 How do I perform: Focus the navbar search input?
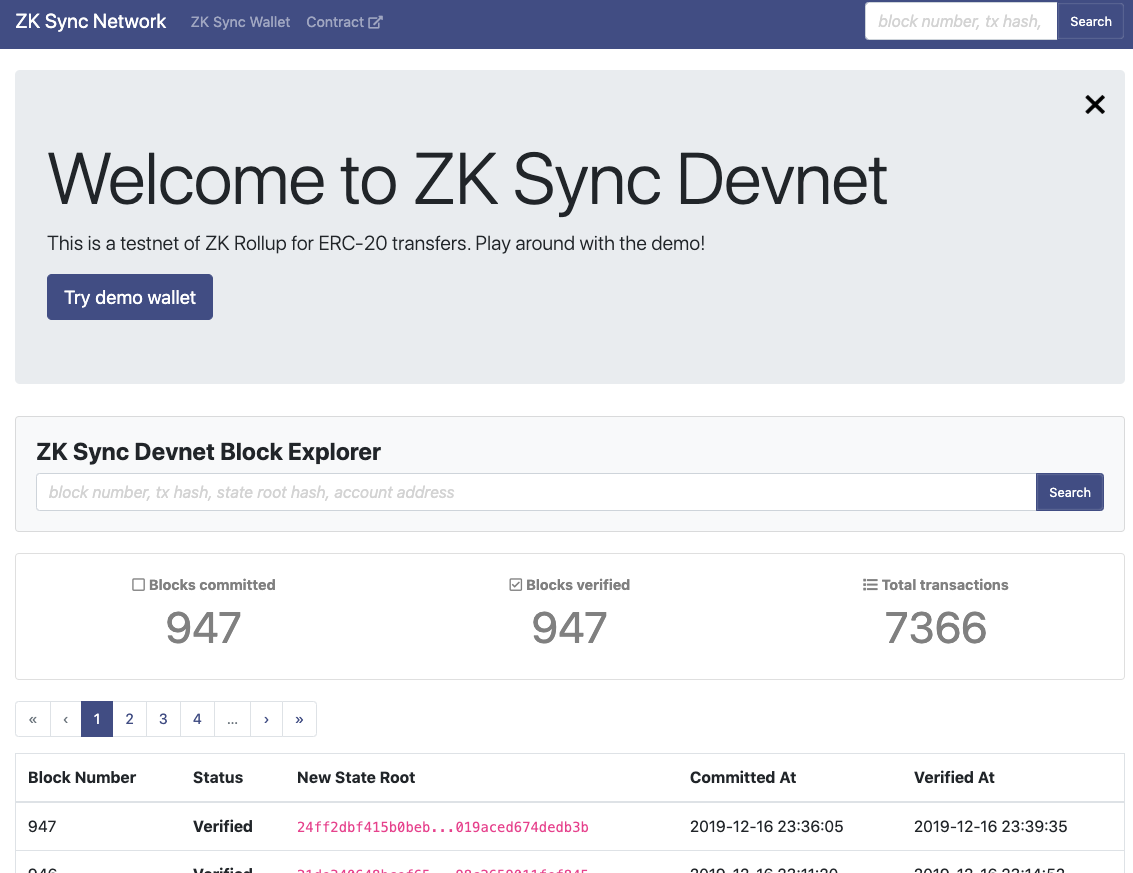coord(960,22)
